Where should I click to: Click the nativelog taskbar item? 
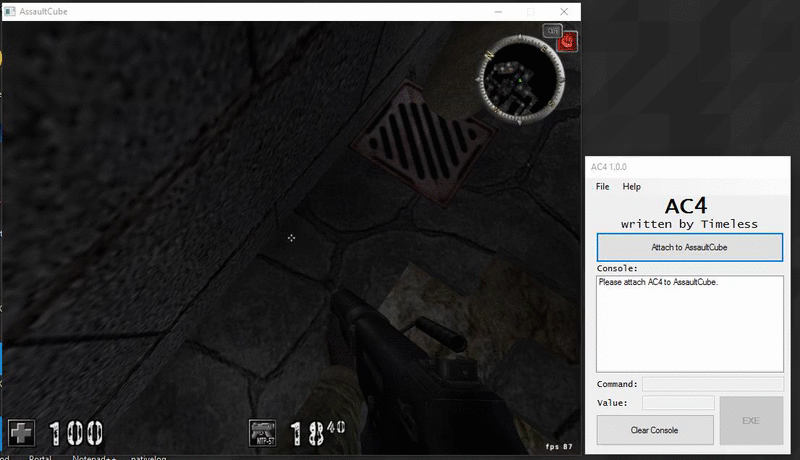point(148,457)
